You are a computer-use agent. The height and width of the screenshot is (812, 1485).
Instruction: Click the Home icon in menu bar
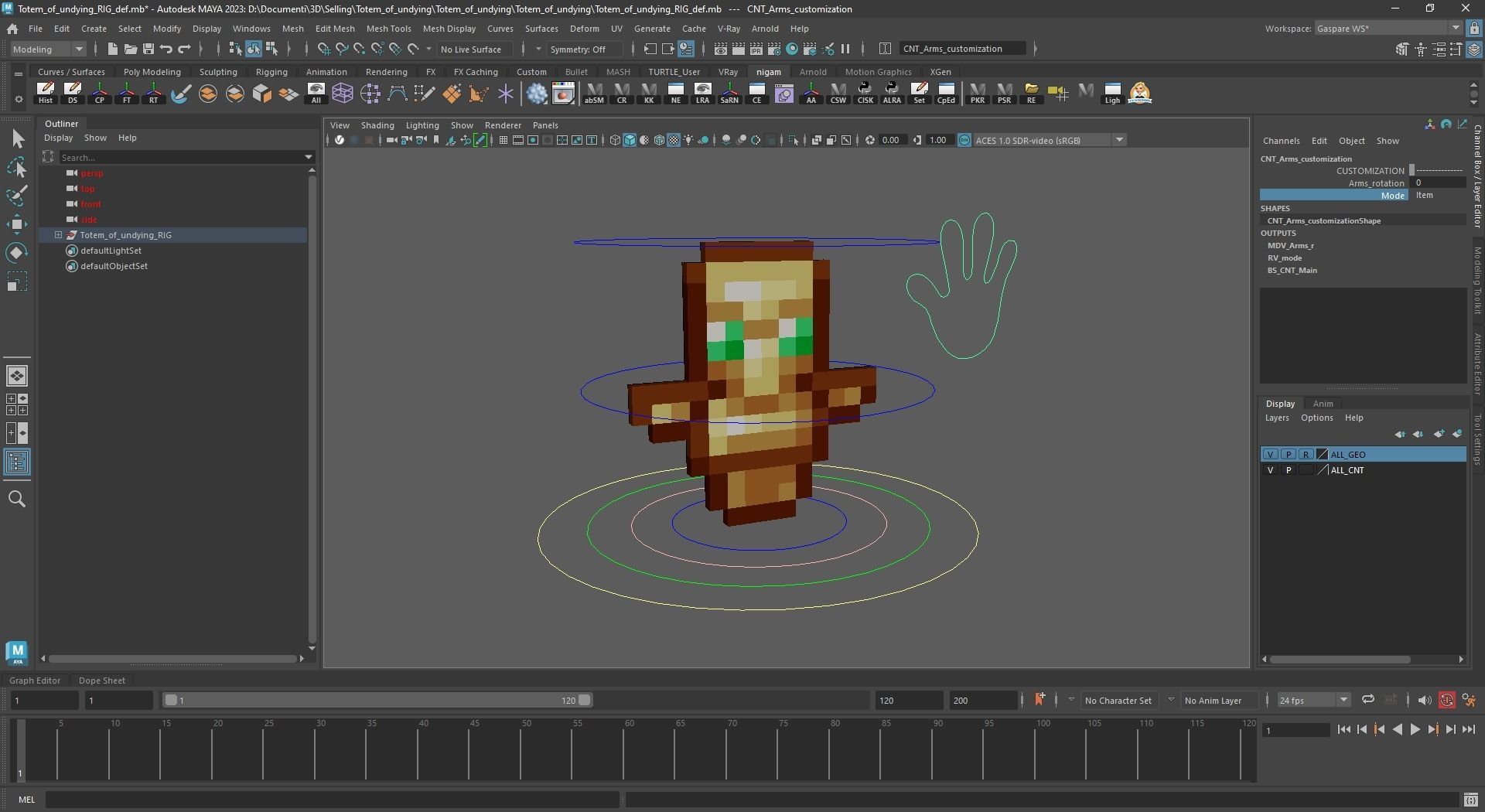pos(12,29)
